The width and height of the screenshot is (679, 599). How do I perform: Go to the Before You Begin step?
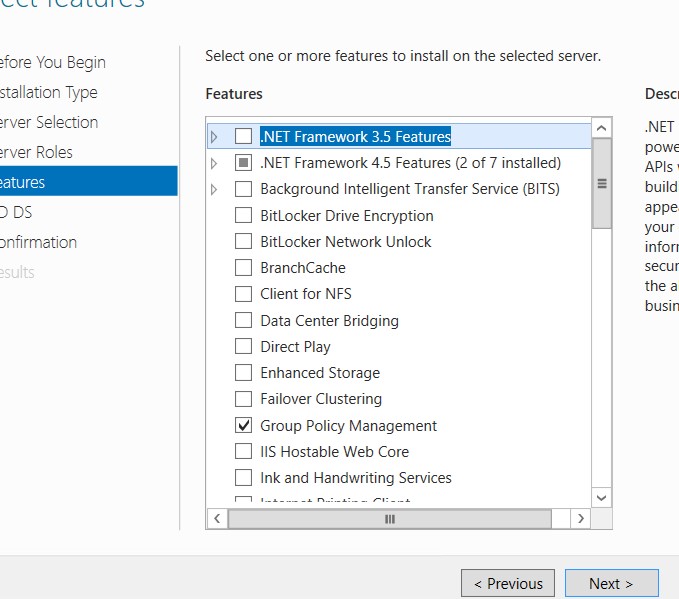pos(52,62)
